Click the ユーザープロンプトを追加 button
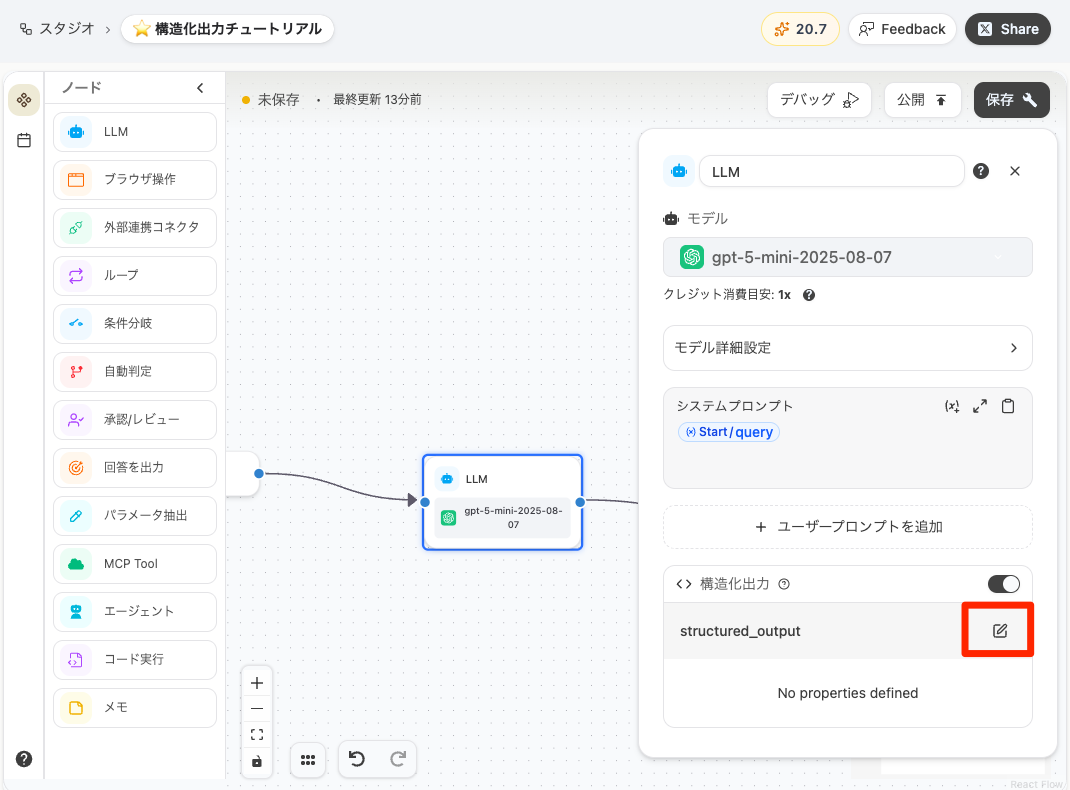Screen dimensions: 1070x790 [x=847, y=527]
